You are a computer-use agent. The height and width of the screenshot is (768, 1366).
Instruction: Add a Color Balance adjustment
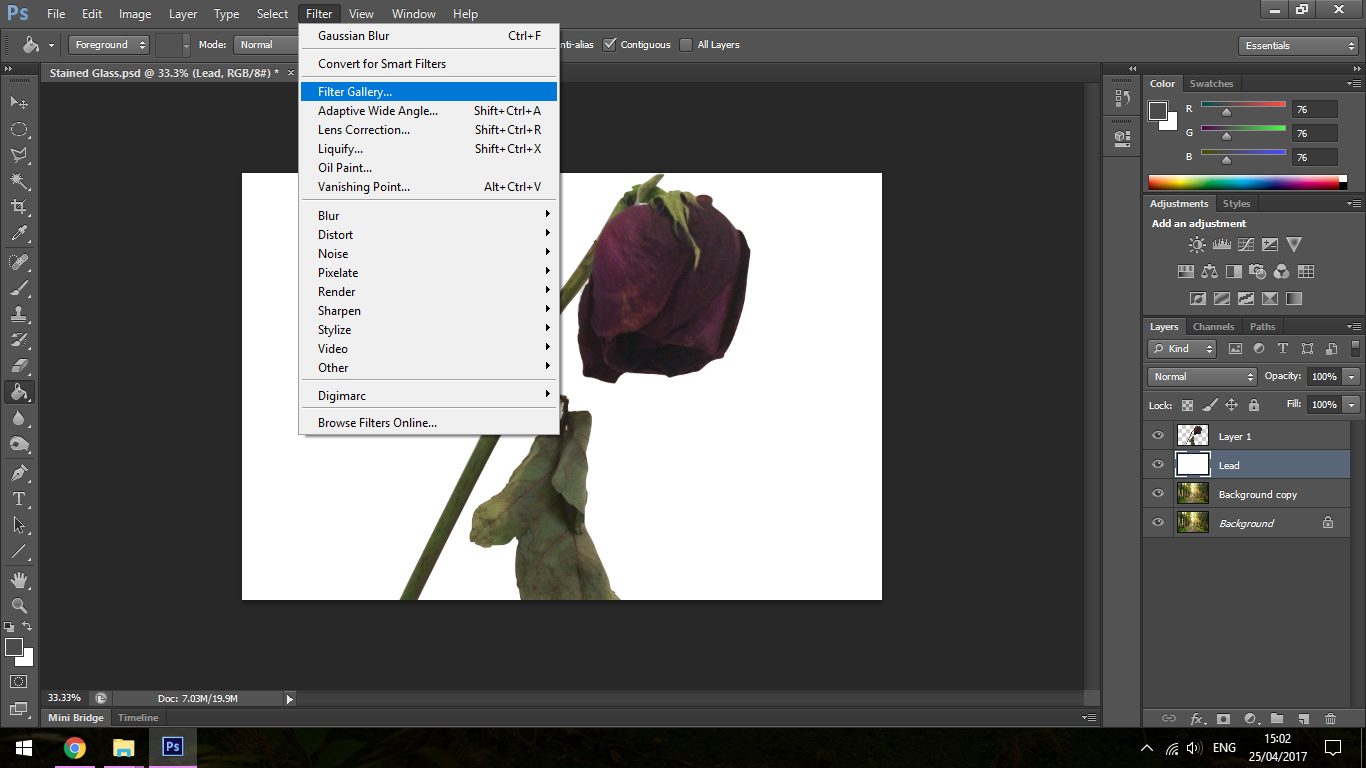(x=1209, y=271)
